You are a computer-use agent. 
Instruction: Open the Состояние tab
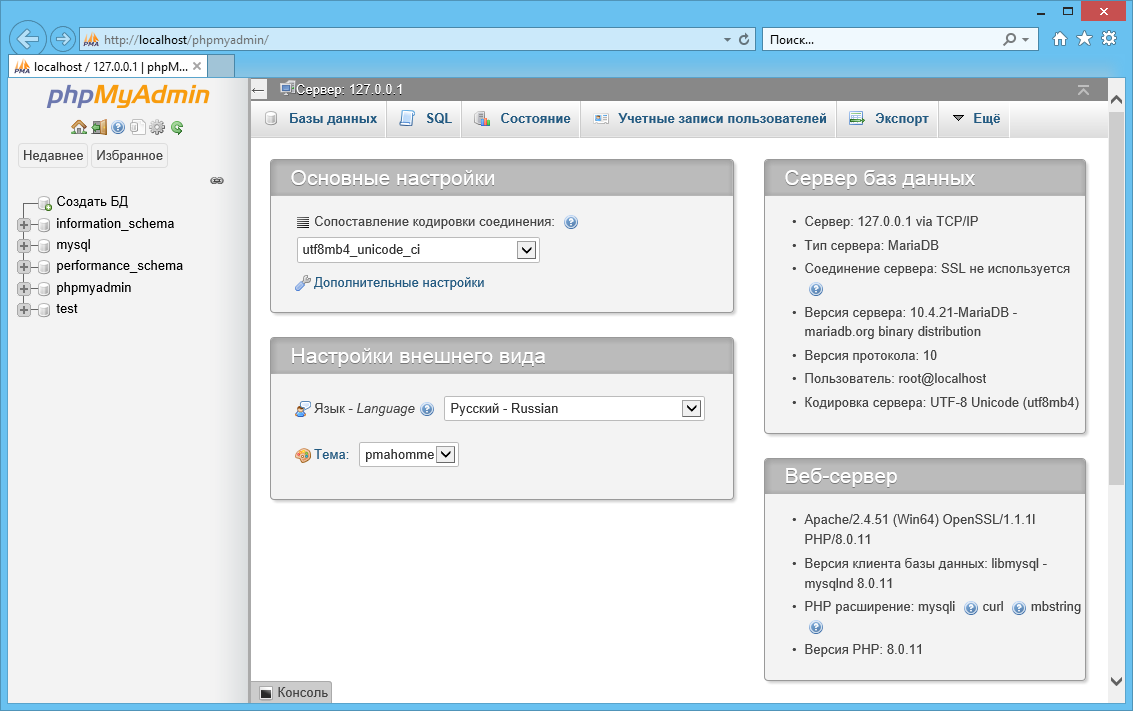pyautogui.click(x=522, y=118)
